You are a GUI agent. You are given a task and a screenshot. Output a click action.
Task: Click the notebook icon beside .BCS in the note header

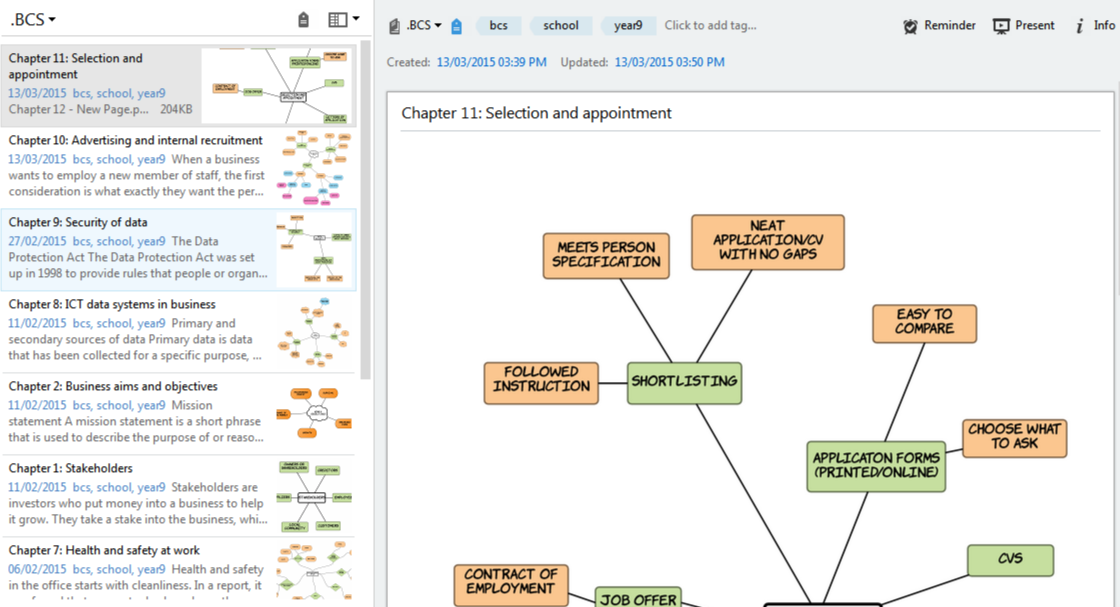pos(394,26)
